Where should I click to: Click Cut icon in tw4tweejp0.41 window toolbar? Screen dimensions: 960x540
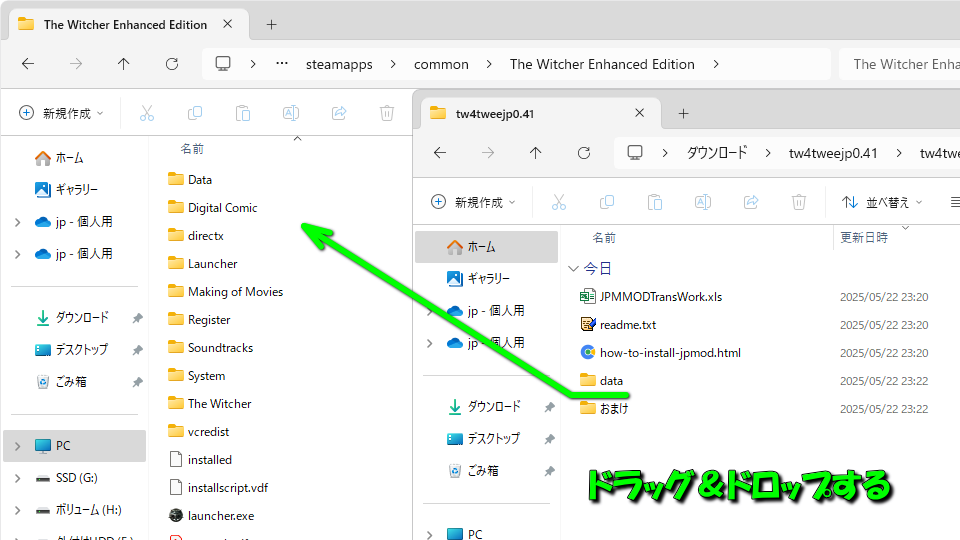559,202
